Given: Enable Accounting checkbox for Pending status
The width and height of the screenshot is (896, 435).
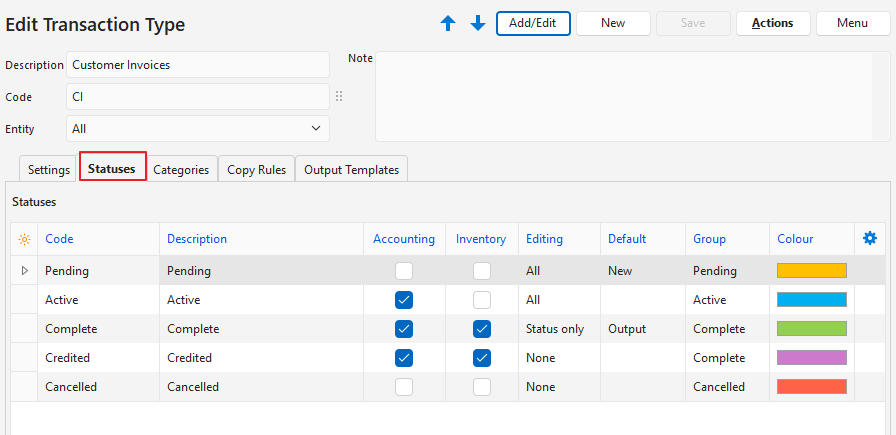Looking at the screenshot, I should [404, 271].
